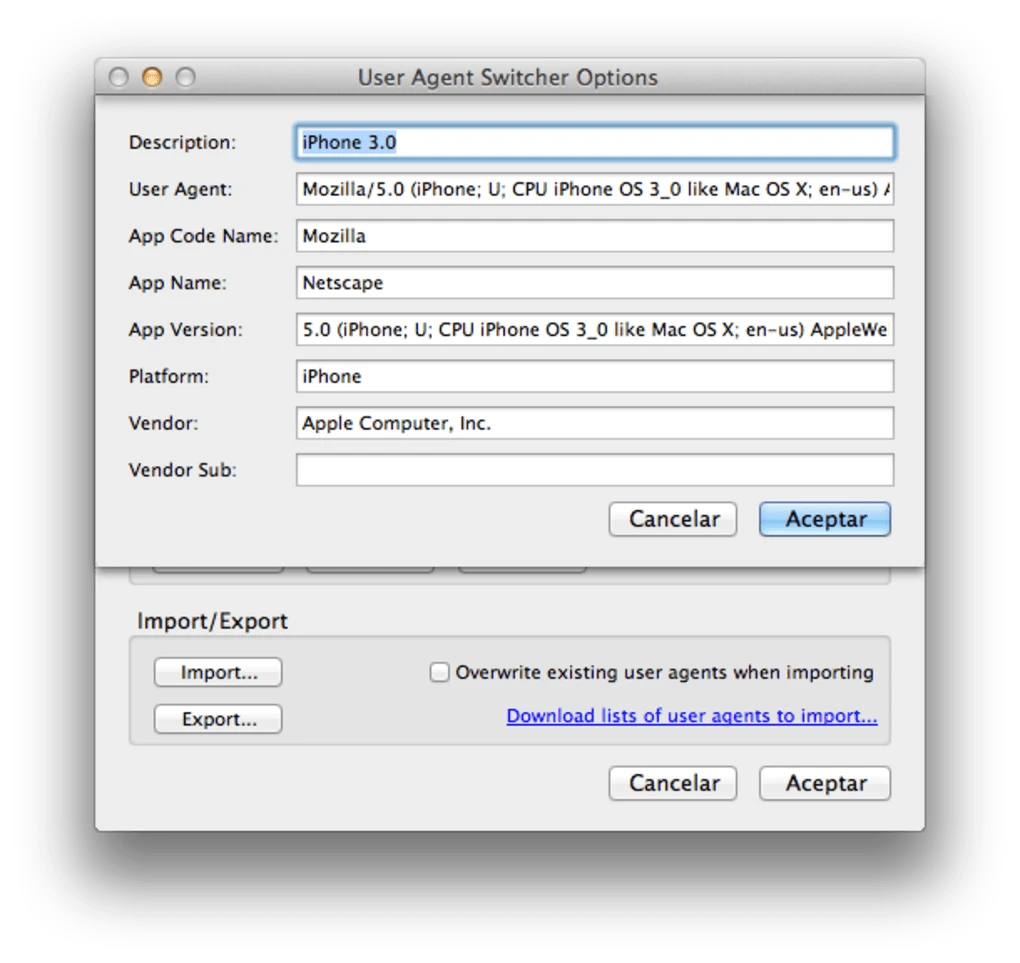Open the Import... dialog

[x=218, y=672]
